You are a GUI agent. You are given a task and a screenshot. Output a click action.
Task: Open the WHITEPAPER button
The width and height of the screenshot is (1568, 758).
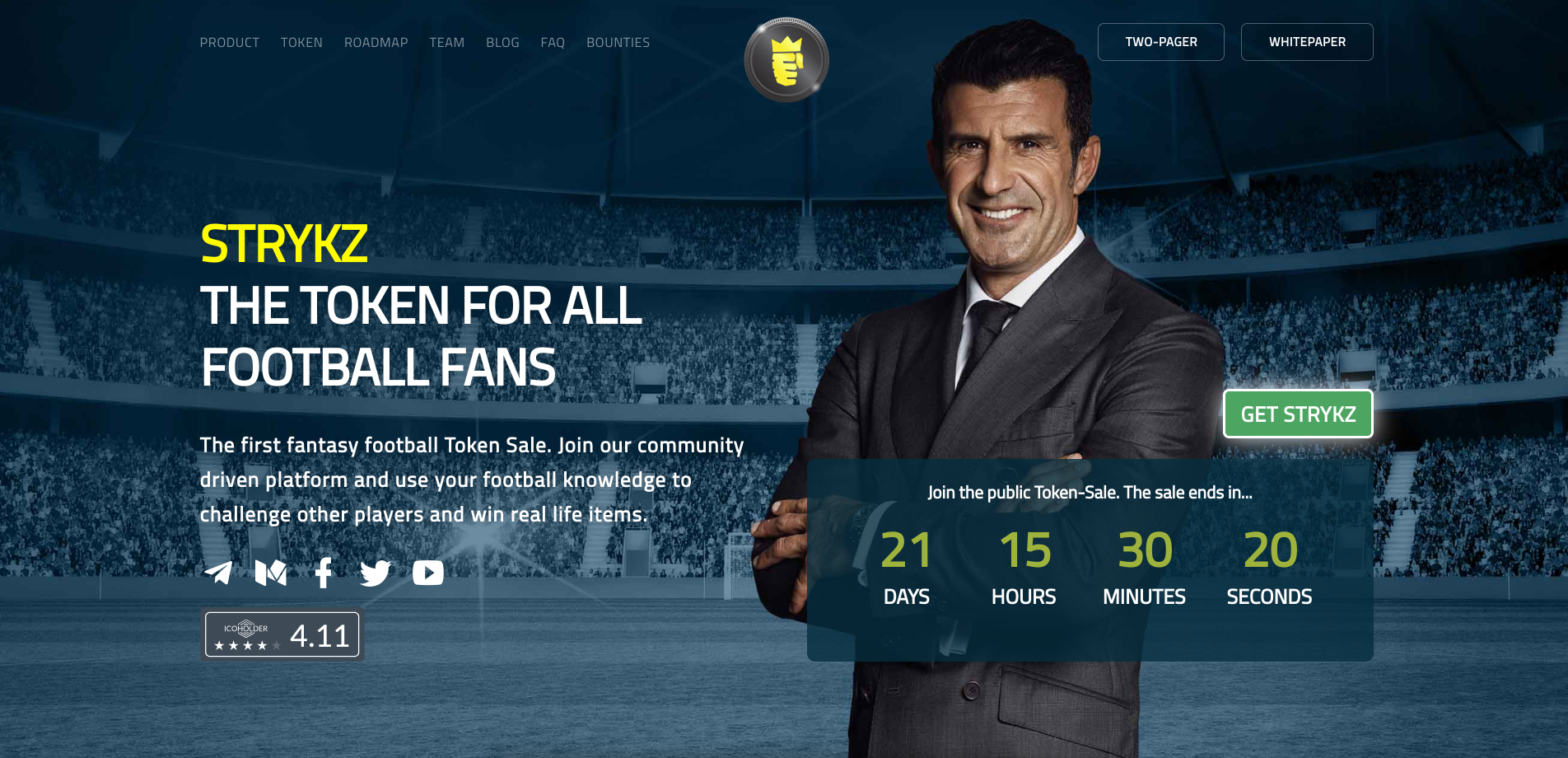point(1307,42)
